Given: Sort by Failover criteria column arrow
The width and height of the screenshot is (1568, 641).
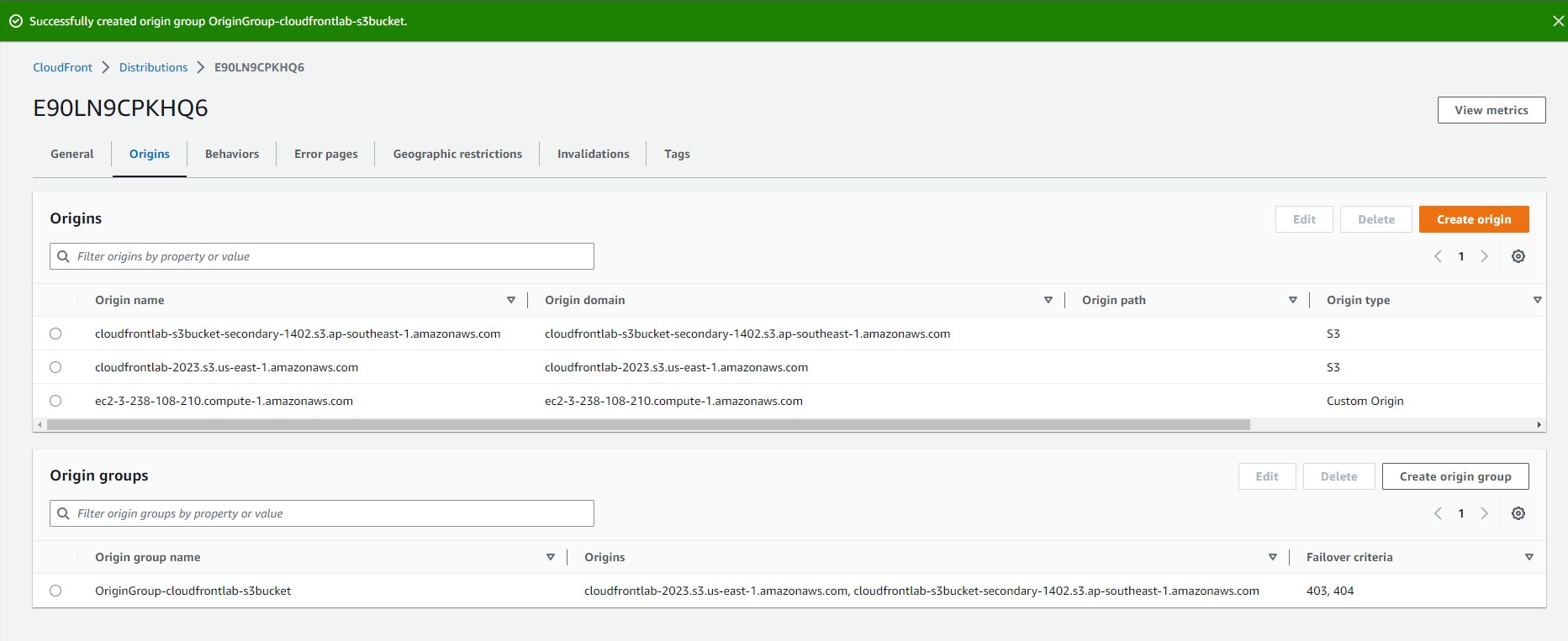Looking at the screenshot, I should point(1528,557).
